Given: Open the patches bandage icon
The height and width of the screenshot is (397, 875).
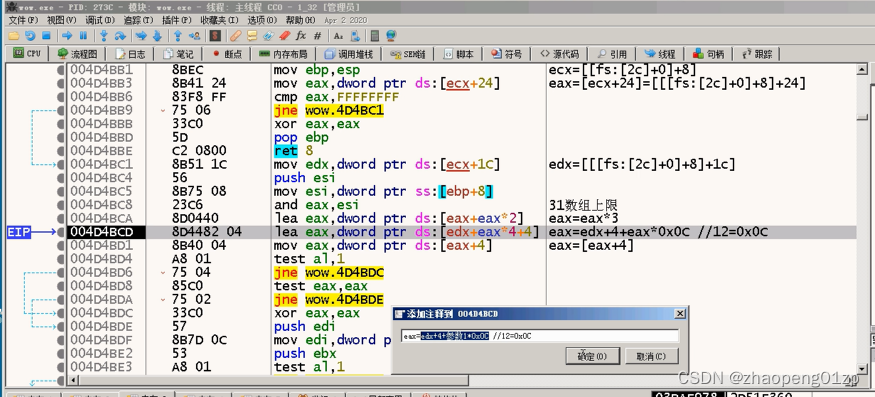Looking at the screenshot, I should pyautogui.click(x=235, y=36).
